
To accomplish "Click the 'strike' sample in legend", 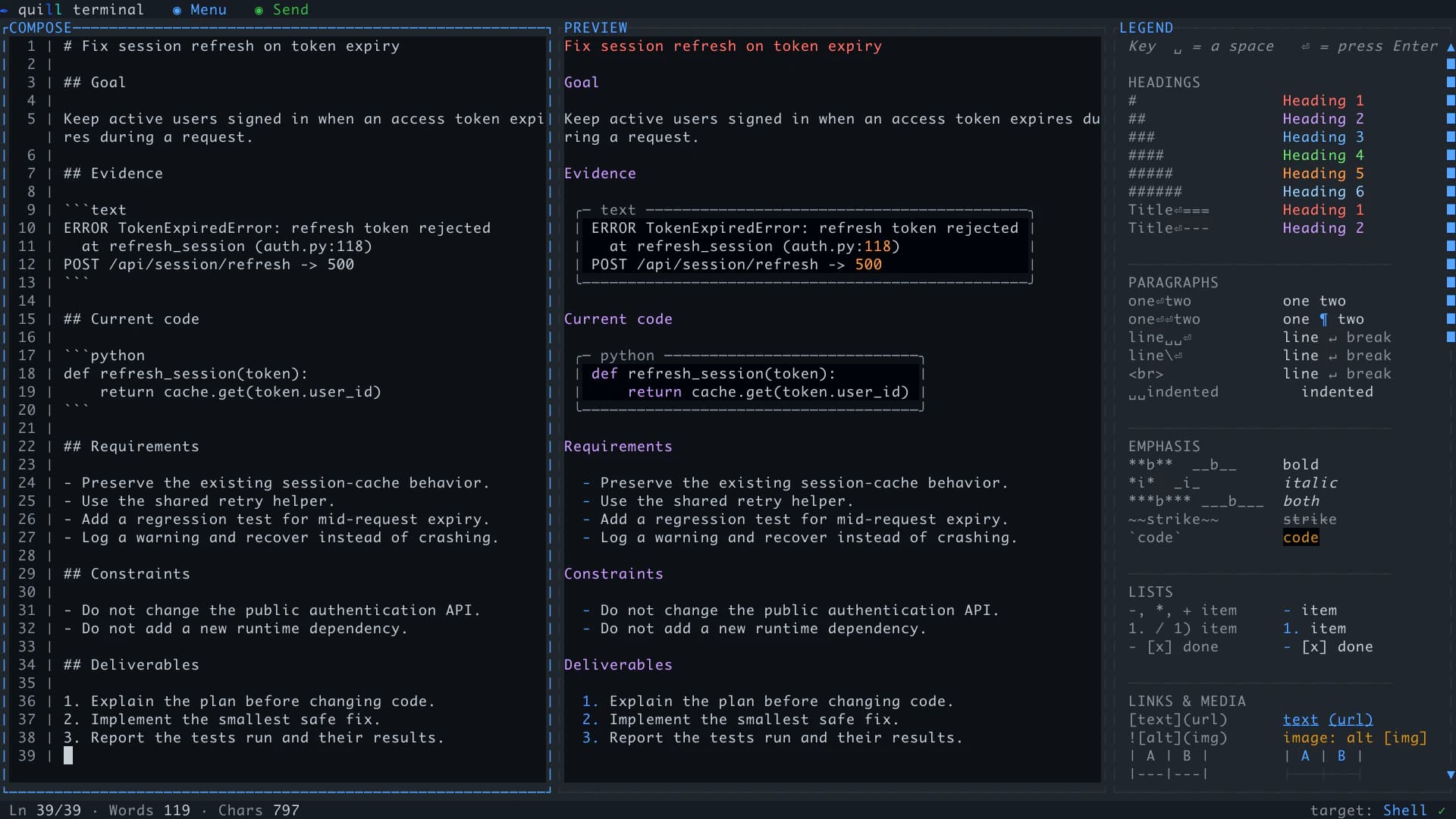I will click(x=1310, y=519).
